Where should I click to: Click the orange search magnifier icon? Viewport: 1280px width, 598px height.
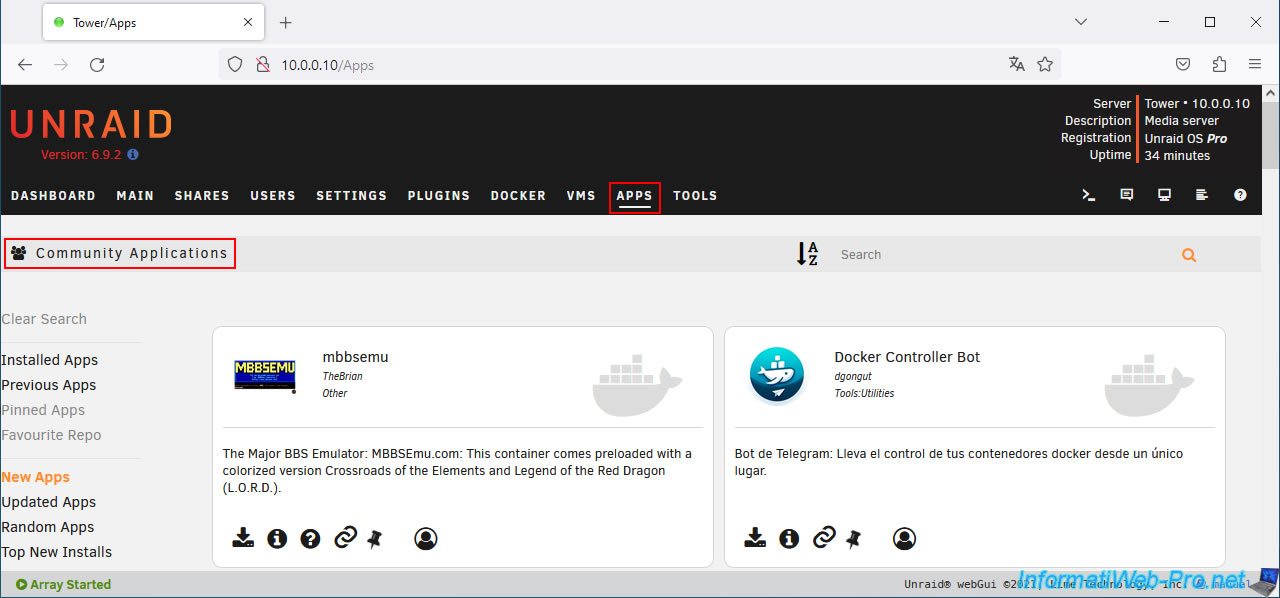(1188, 255)
